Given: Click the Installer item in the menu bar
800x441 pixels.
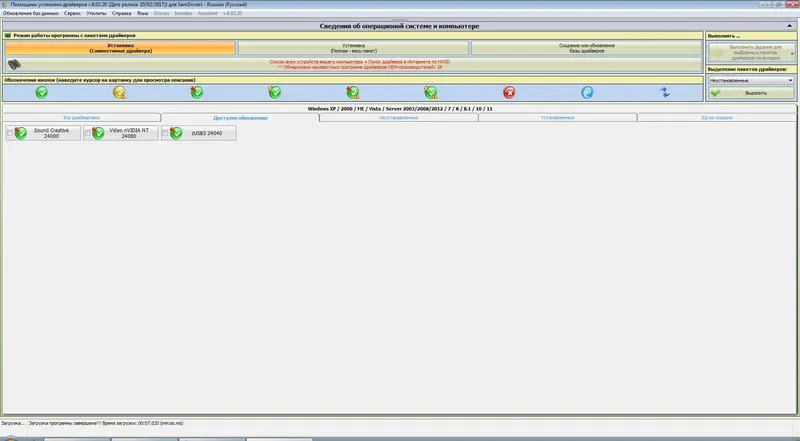Looking at the screenshot, I should tap(183, 13).
